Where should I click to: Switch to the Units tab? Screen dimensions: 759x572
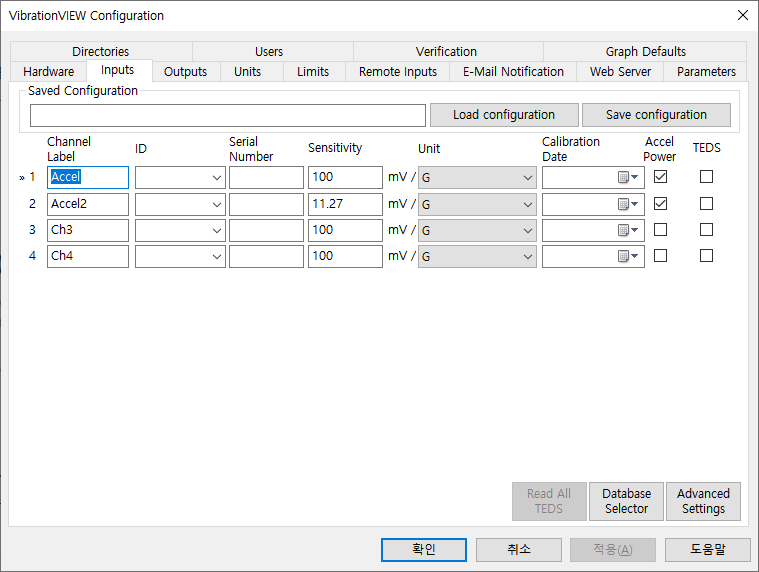pos(247,72)
